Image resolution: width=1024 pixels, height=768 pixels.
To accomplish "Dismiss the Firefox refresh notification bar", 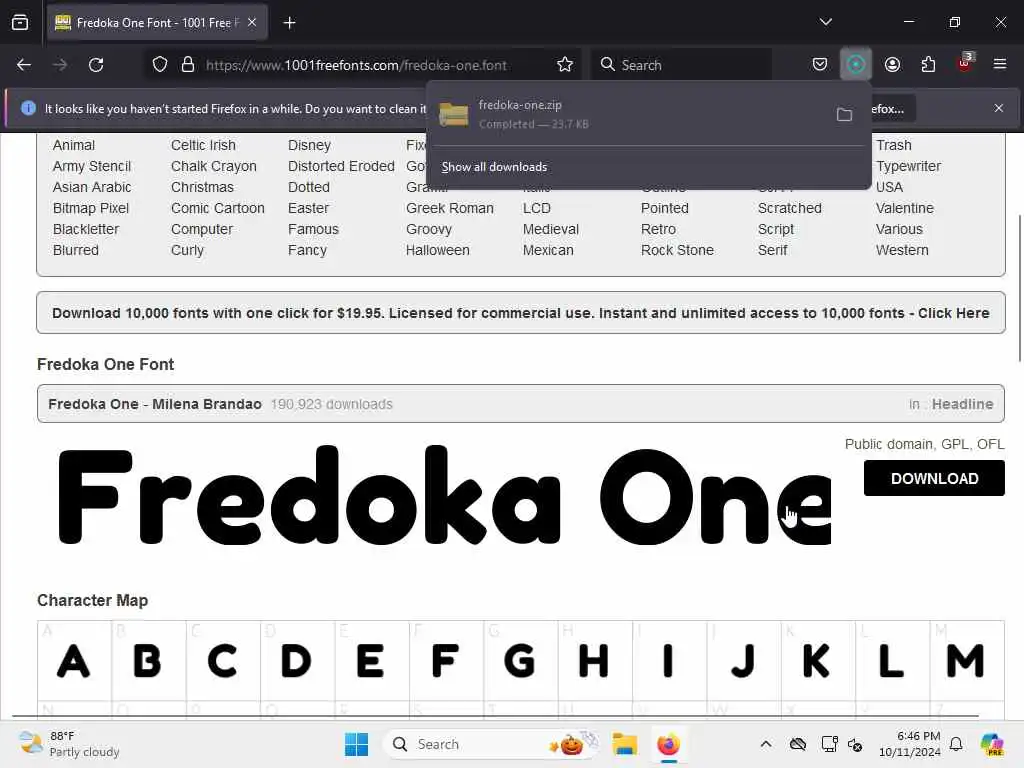I will pos(999,108).
